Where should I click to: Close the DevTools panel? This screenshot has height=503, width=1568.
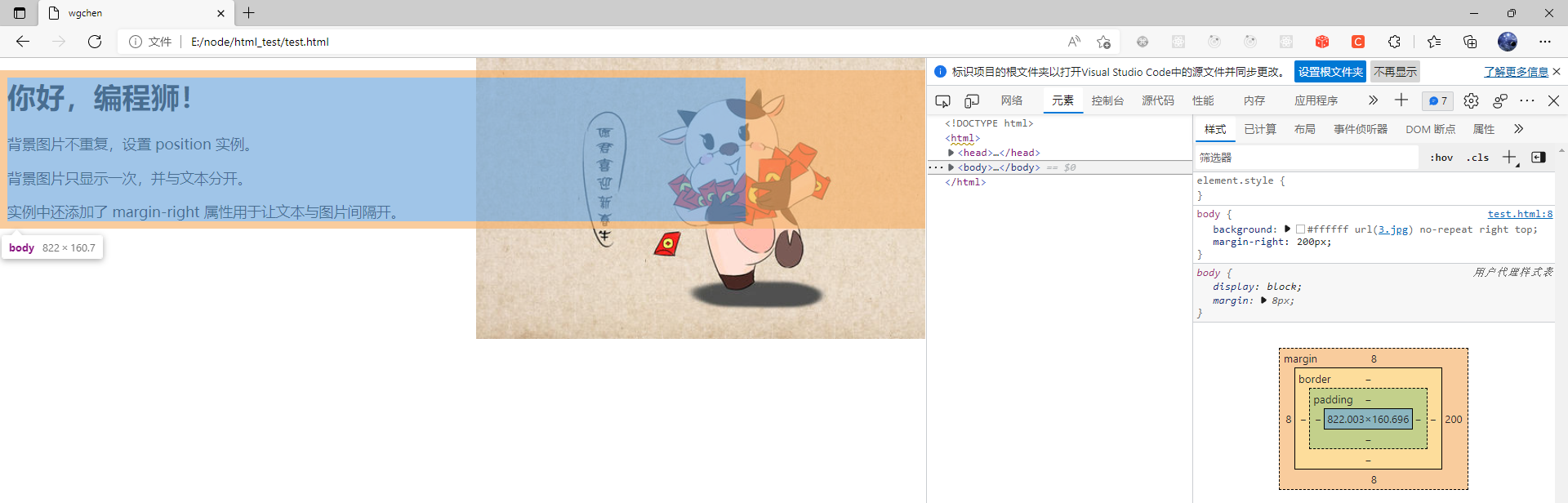click(1553, 100)
